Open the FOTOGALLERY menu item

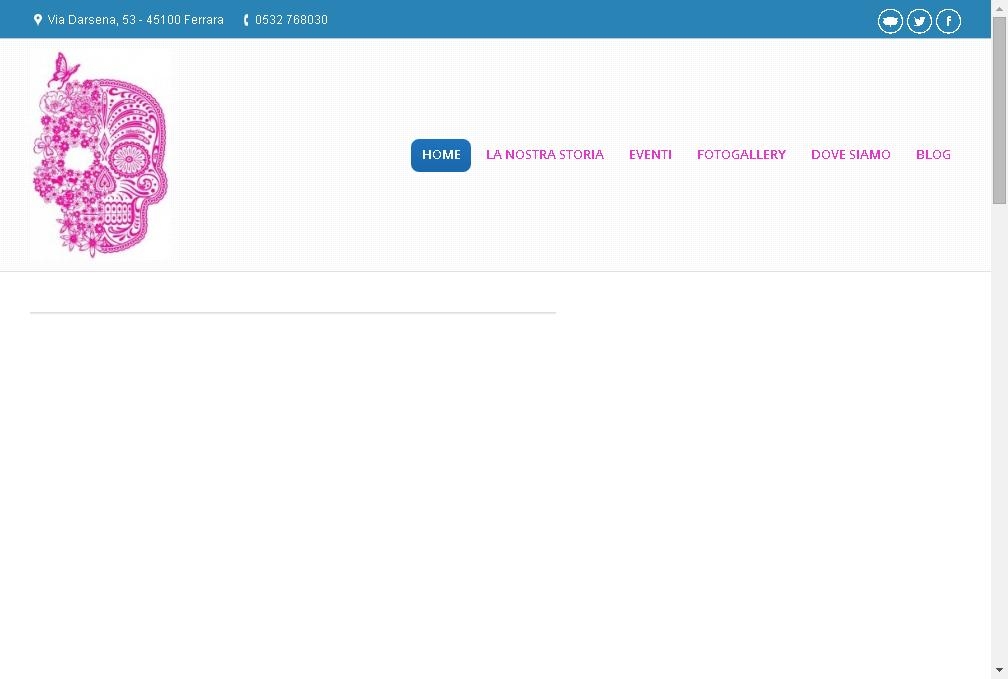741,155
